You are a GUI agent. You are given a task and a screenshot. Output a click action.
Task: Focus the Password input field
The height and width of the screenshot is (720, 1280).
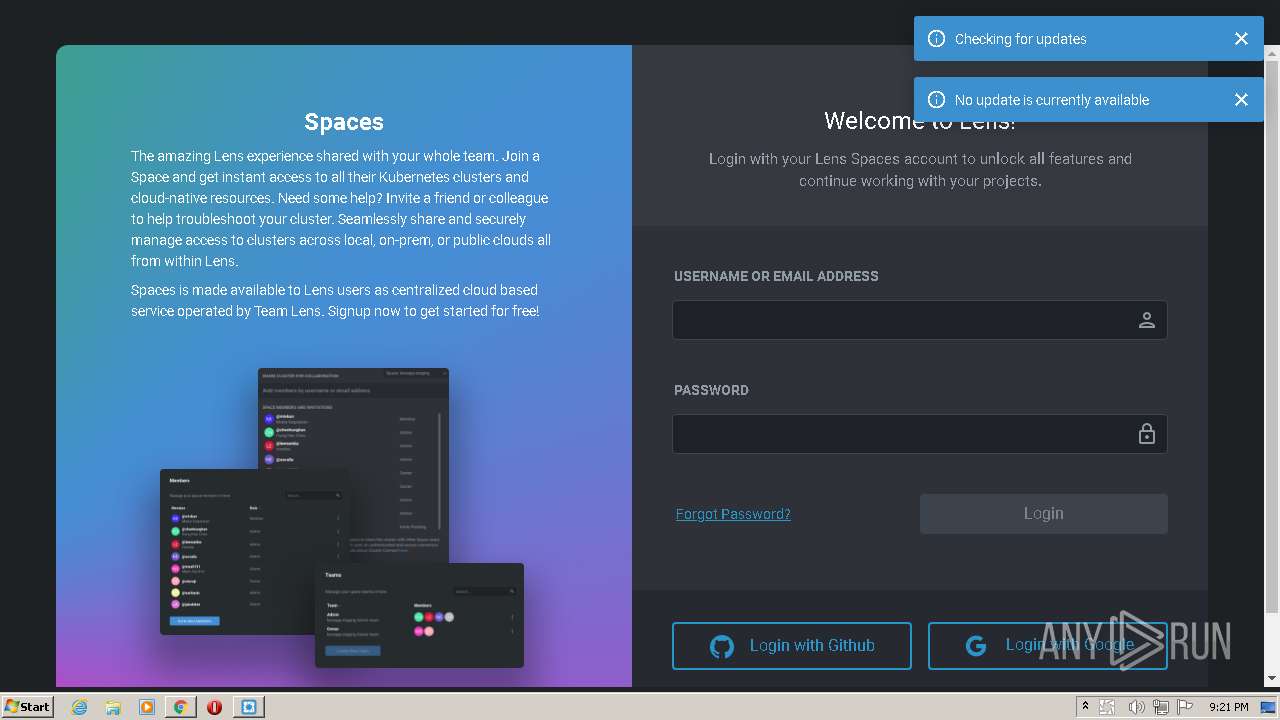(x=920, y=434)
